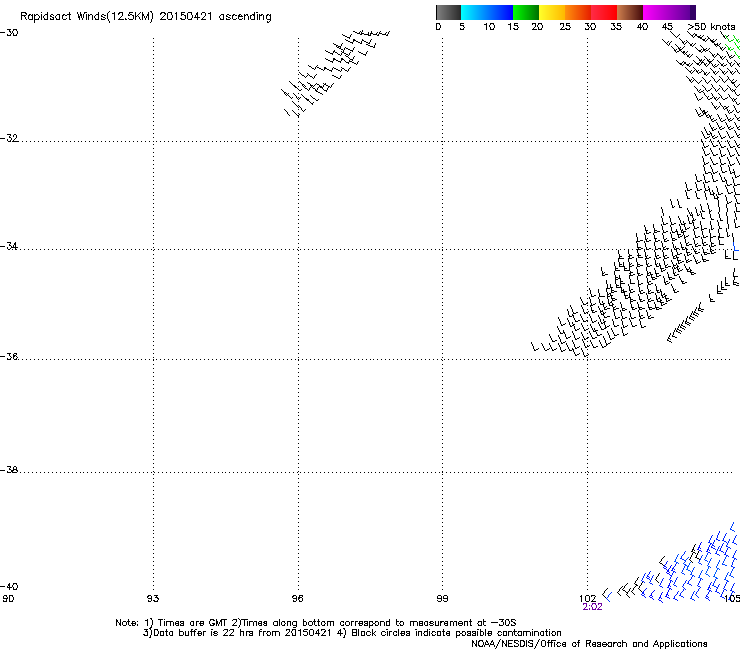Click longitude label '93'
Screen dimensions: 740x650
coord(153,599)
